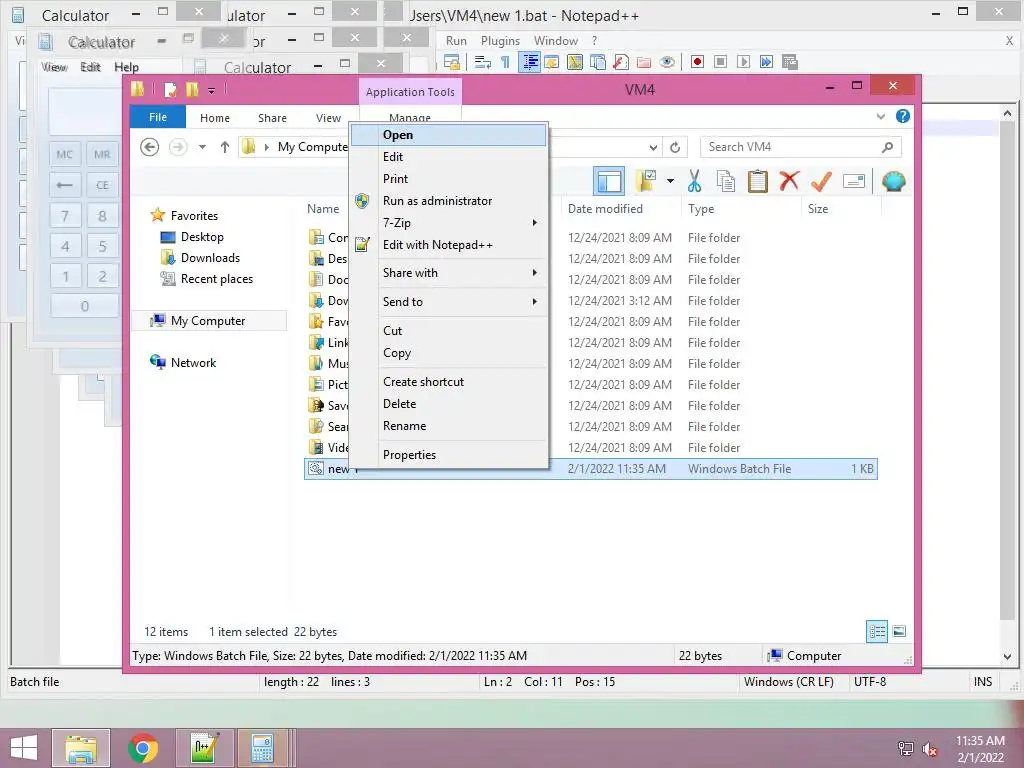The image size is (1024, 768).
Task: Click the Function List icon in Notepad++
Action: tap(621, 62)
